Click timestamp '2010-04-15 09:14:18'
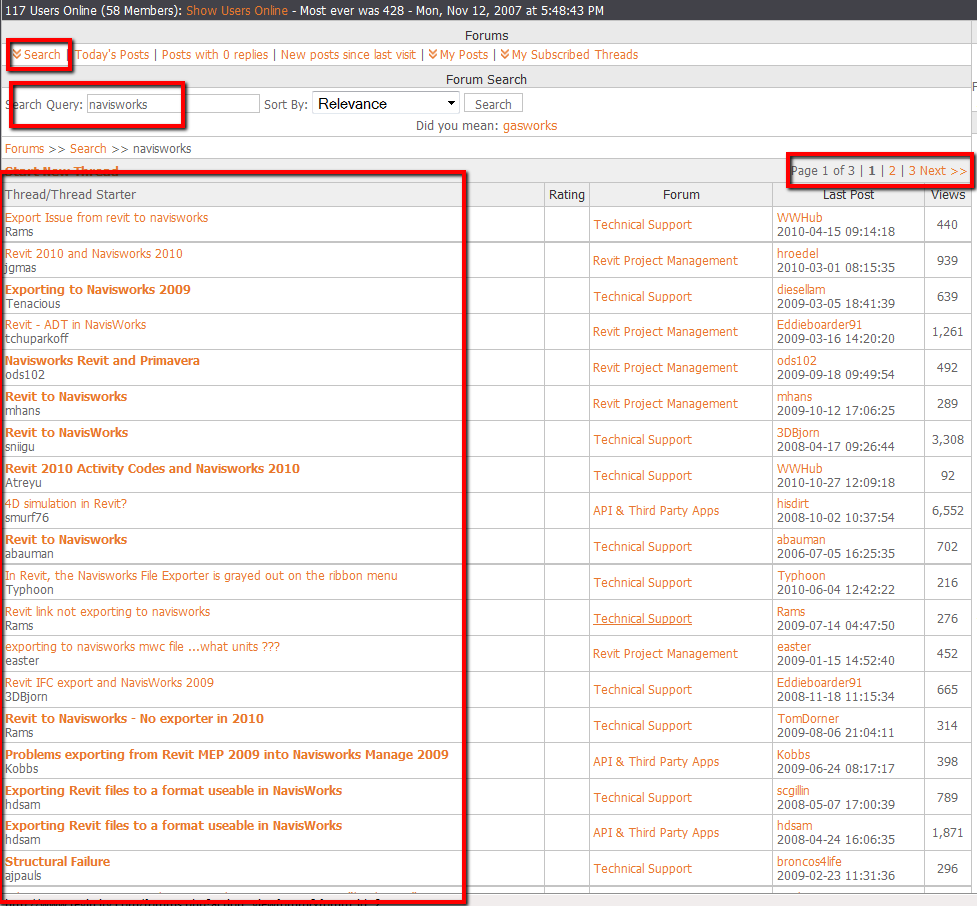 (836, 232)
